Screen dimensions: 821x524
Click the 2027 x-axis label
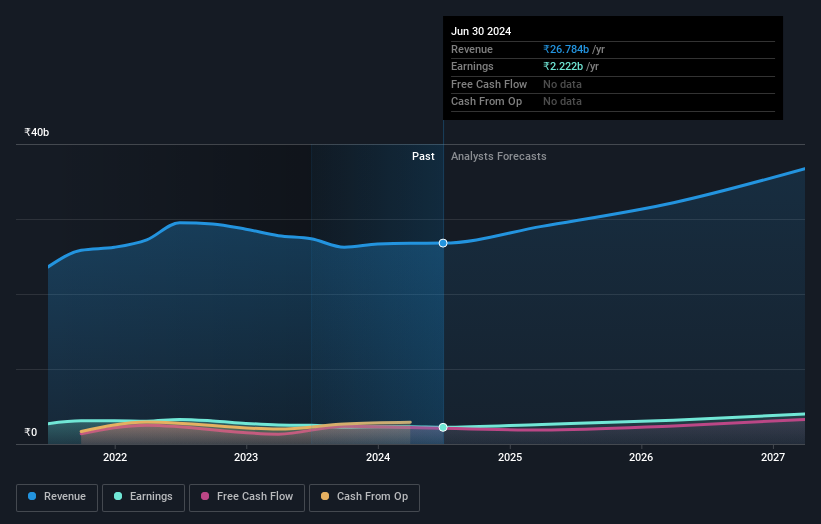click(x=773, y=457)
